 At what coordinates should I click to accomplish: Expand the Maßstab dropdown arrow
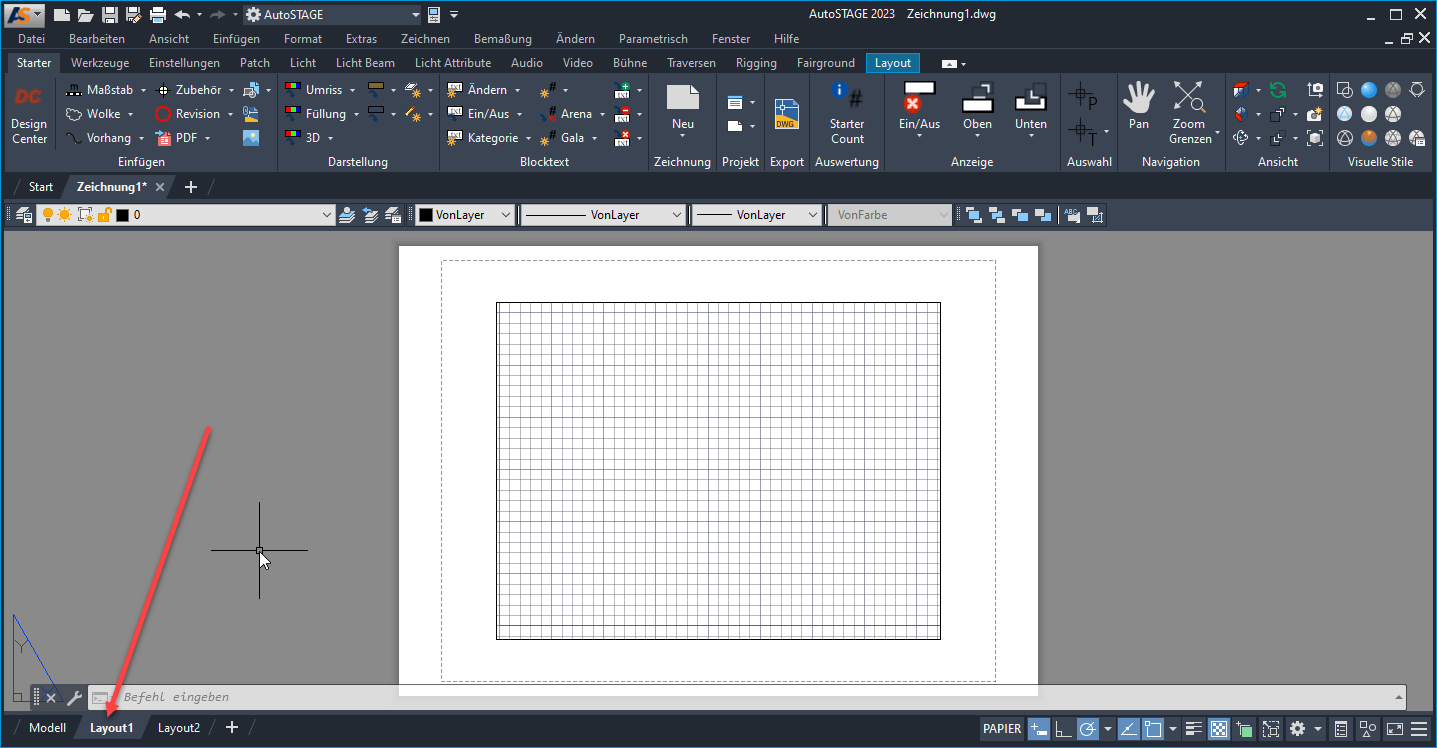(143, 90)
